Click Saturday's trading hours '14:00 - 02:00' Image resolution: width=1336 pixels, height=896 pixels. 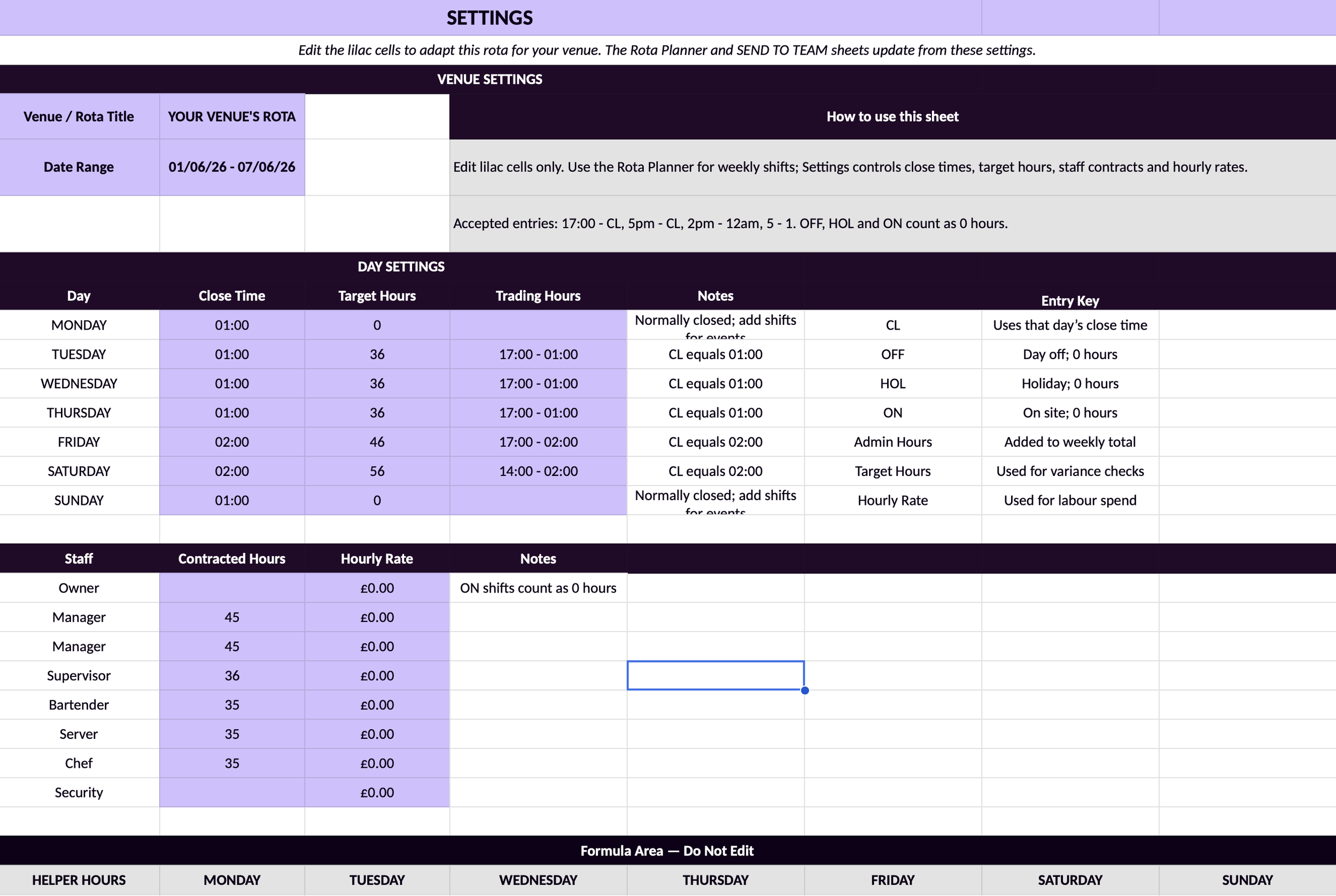coord(538,471)
